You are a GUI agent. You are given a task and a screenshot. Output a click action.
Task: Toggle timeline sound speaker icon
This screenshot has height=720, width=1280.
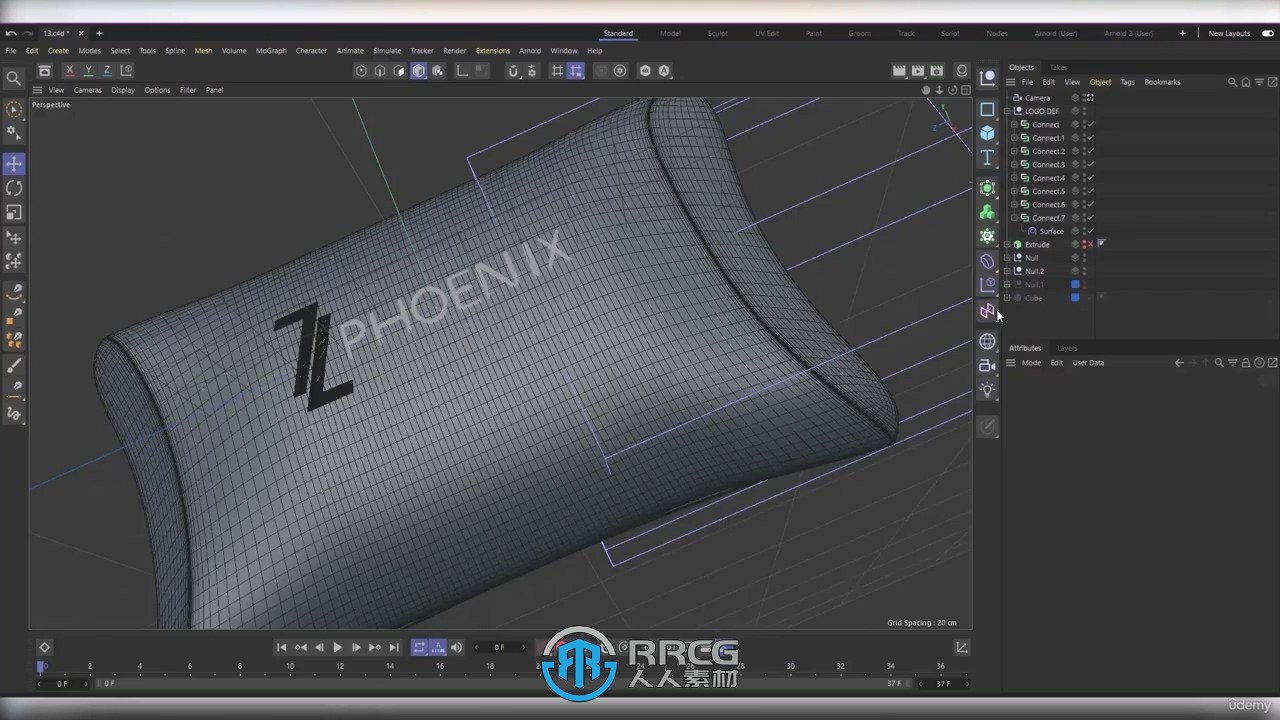(x=457, y=647)
